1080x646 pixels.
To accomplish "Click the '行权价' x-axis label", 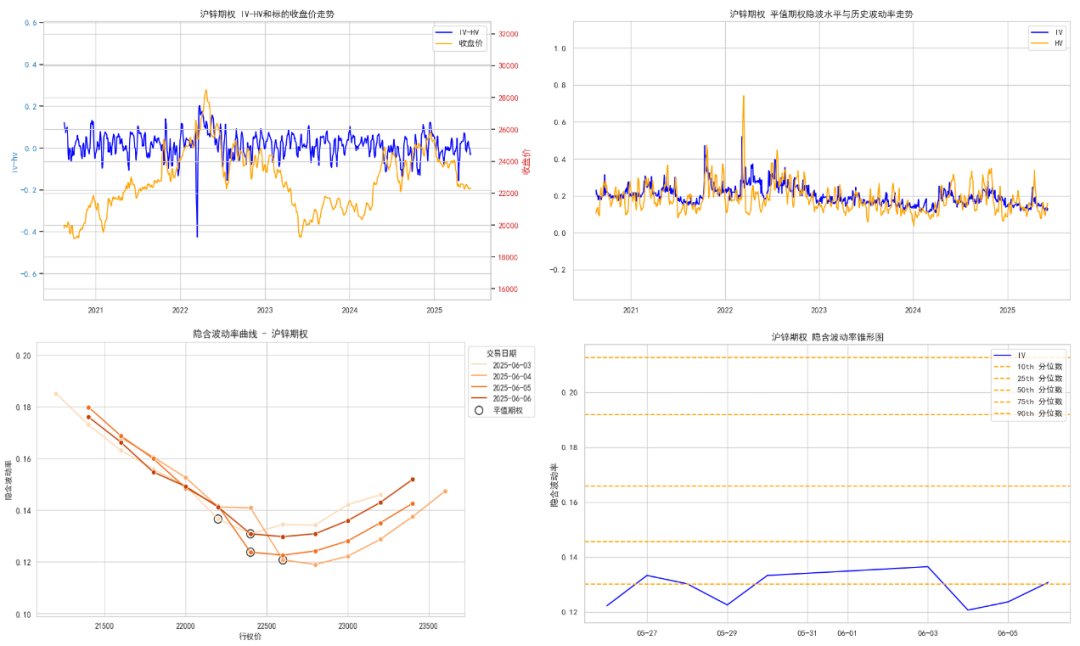I will click(x=251, y=637).
